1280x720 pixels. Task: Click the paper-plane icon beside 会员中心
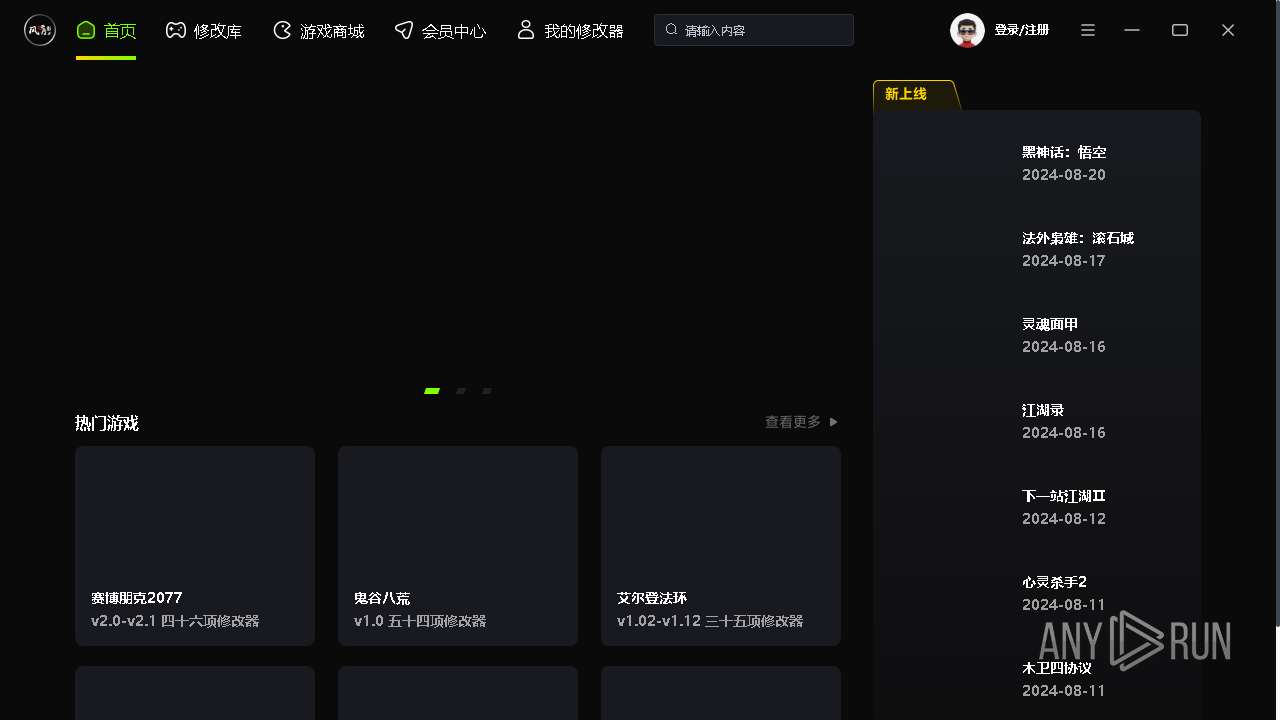[x=403, y=30]
